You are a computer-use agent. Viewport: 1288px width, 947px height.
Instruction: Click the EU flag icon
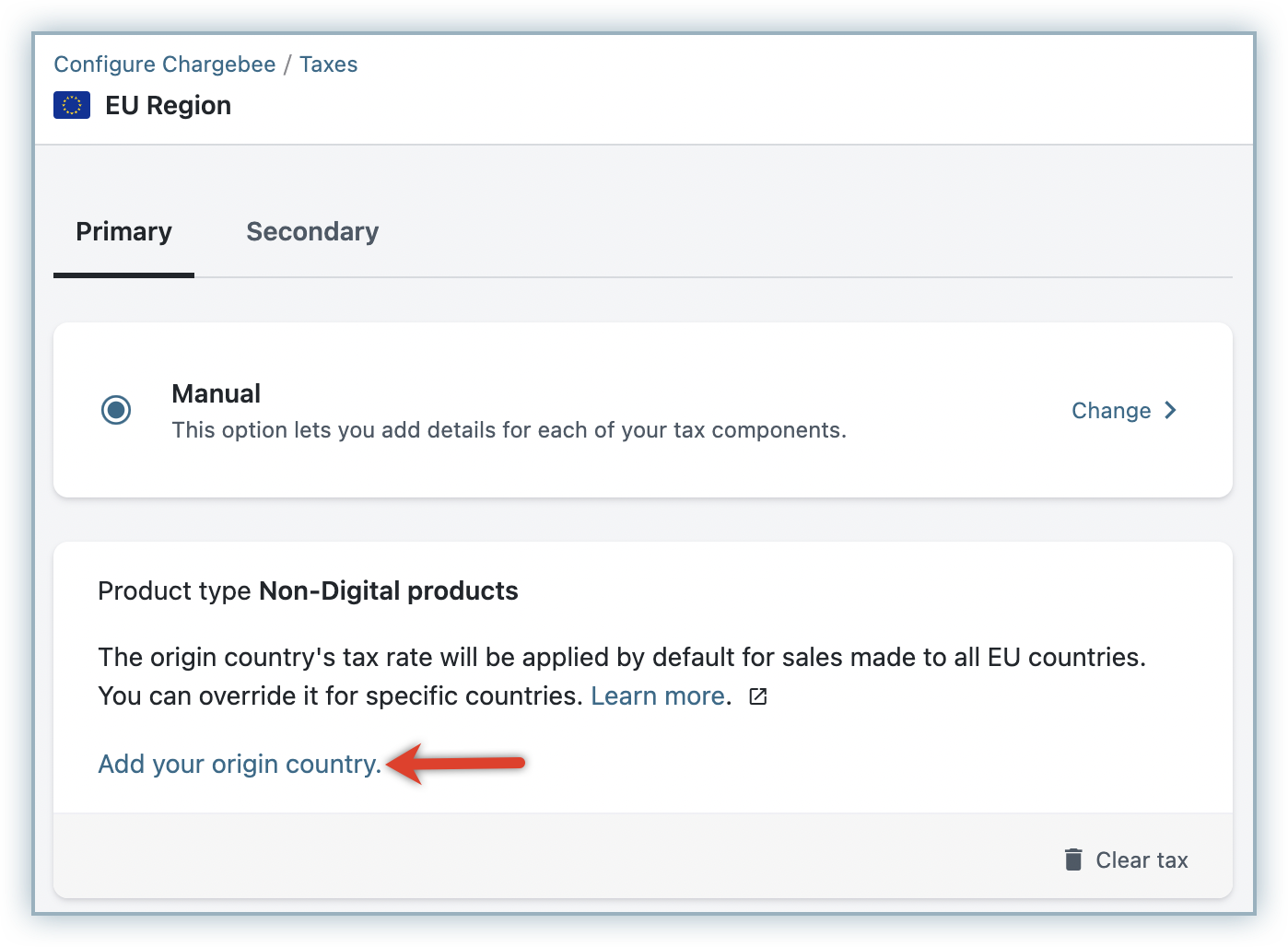(x=72, y=106)
